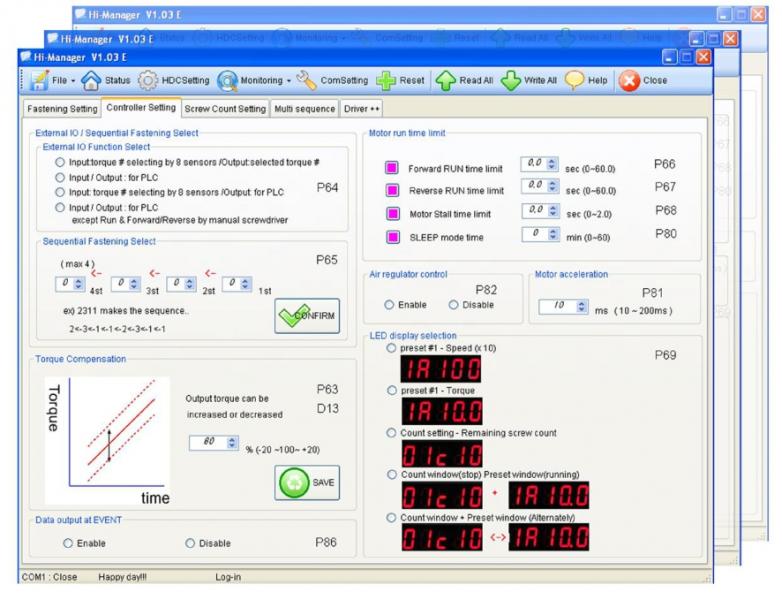This screenshot has height=600, width=782.
Task: Click the Write All down-arrow icon
Action: [x=510, y=81]
